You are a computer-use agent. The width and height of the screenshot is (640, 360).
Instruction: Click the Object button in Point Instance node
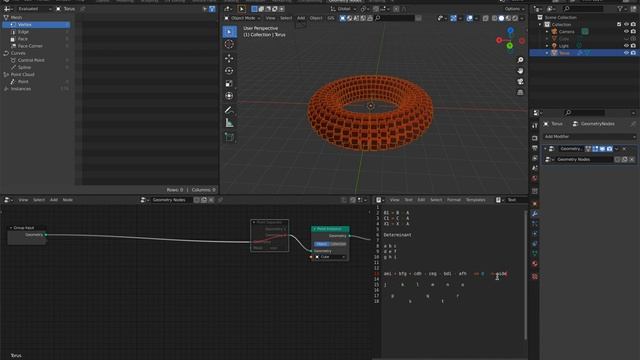(x=322, y=244)
